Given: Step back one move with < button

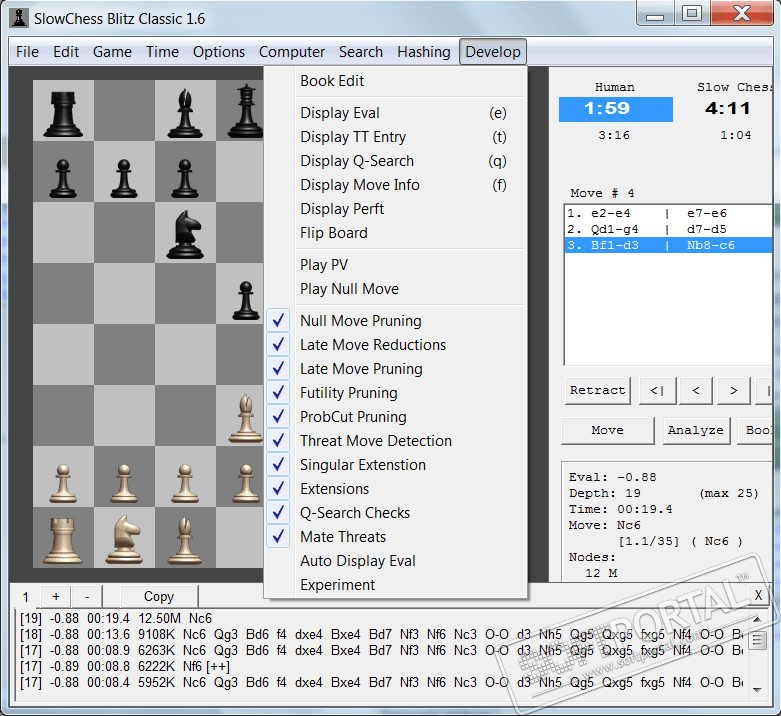Looking at the screenshot, I should (x=696, y=390).
